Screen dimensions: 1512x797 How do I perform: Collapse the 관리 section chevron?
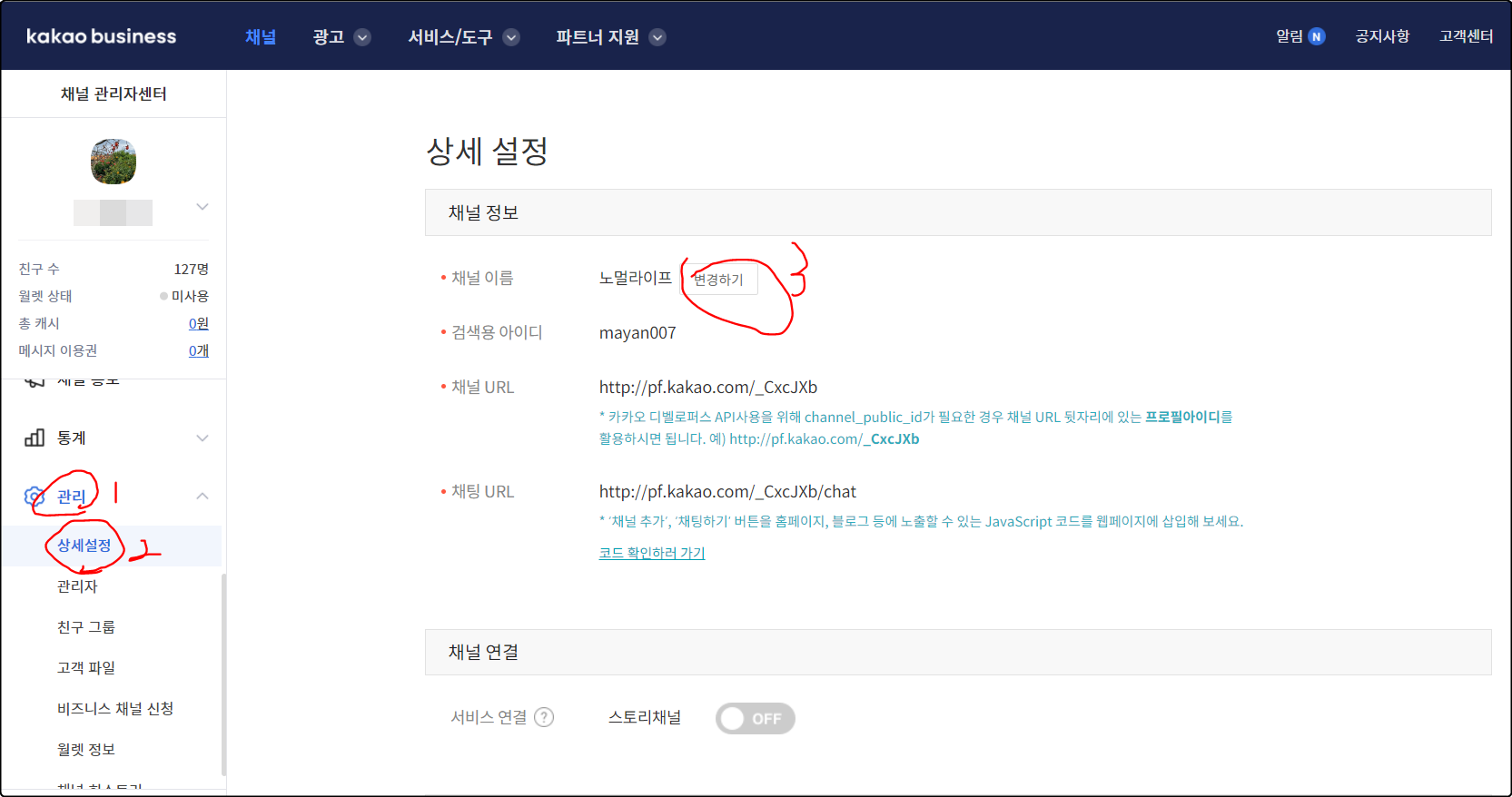[x=203, y=496]
